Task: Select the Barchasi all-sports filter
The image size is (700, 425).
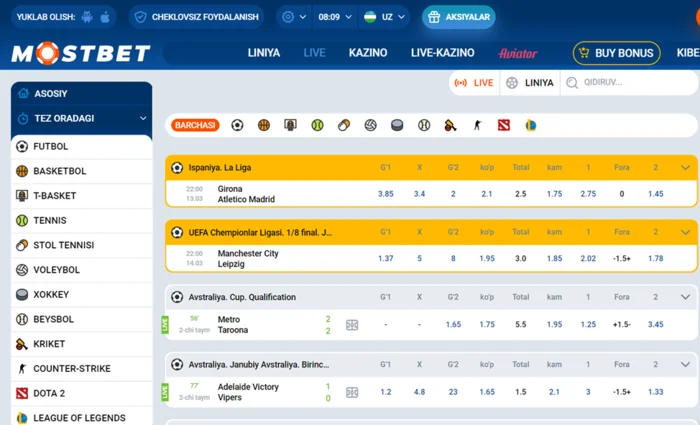Action: 195,125
